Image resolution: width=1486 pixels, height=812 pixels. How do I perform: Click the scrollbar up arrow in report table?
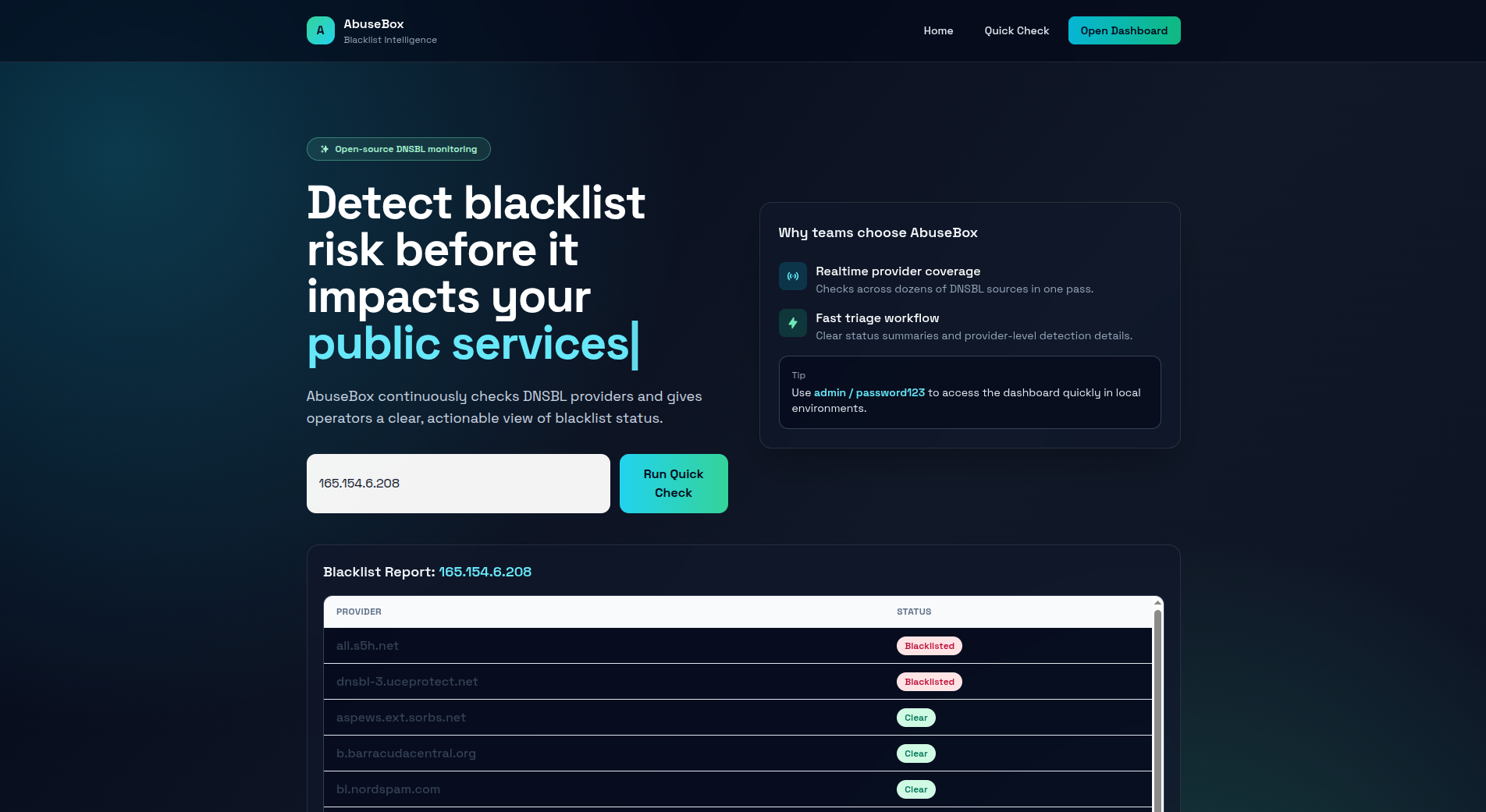(1157, 603)
